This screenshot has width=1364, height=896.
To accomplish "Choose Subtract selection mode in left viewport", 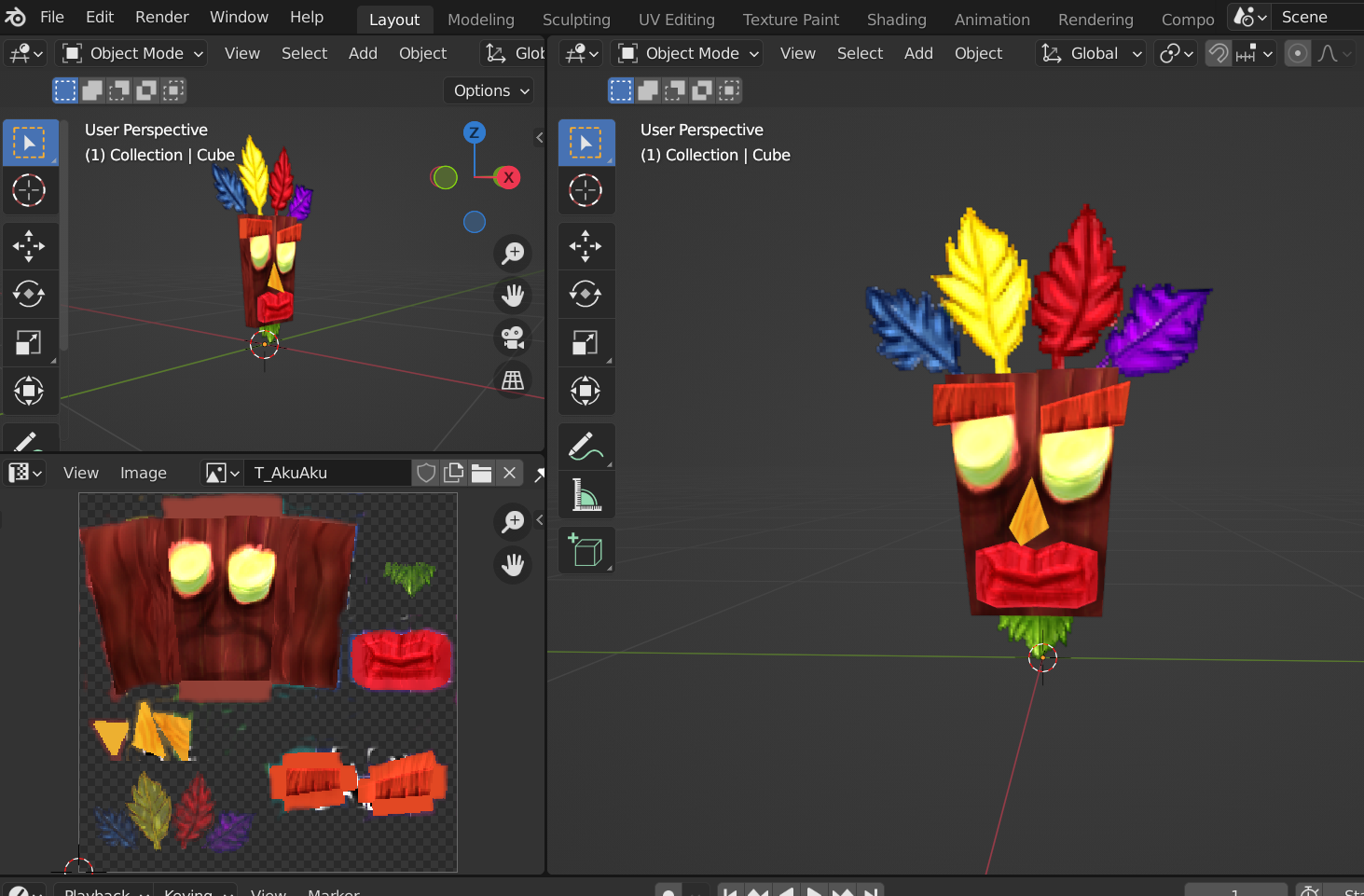I will pyautogui.click(x=119, y=90).
